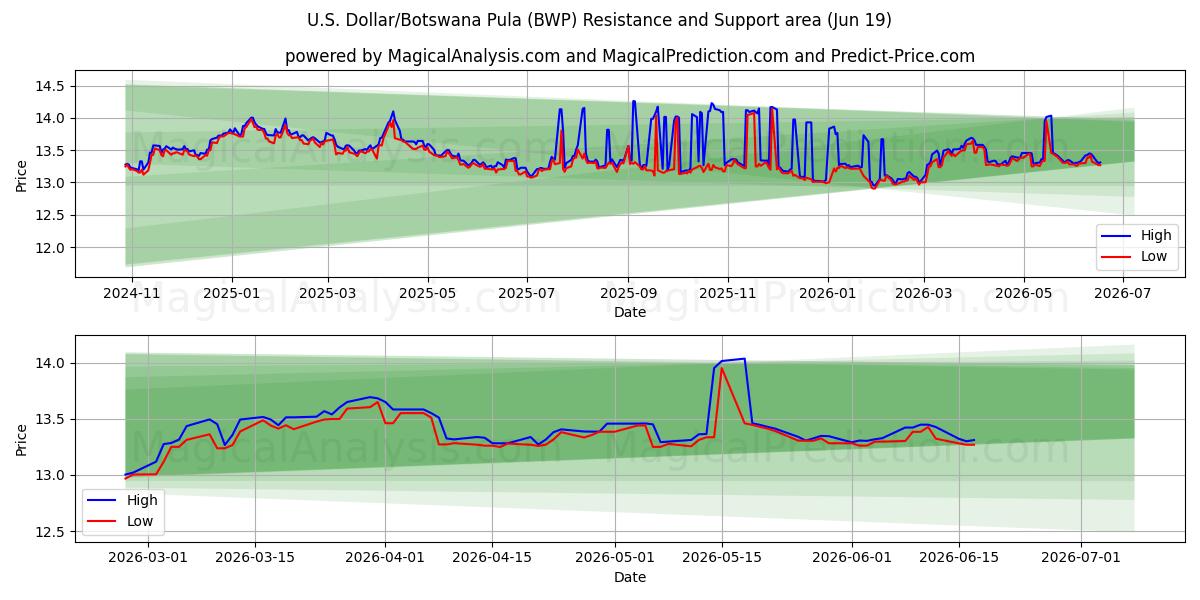Click the 2026-03 date tick label
The height and width of the screenshot is (600, 1200).
[923, 293]
